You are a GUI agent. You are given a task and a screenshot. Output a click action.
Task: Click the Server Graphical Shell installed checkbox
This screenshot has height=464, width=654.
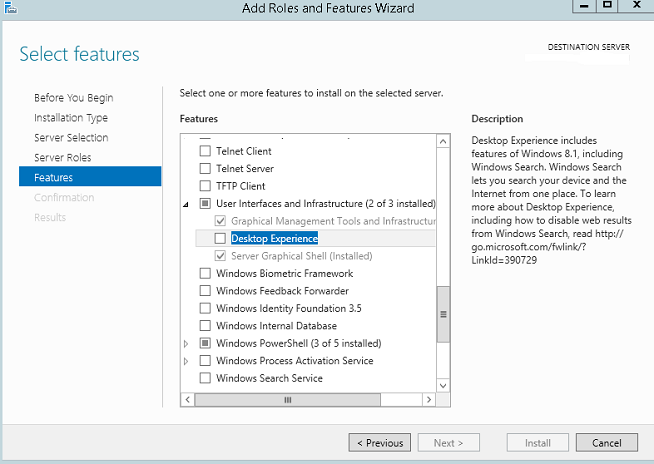[220, 256]
